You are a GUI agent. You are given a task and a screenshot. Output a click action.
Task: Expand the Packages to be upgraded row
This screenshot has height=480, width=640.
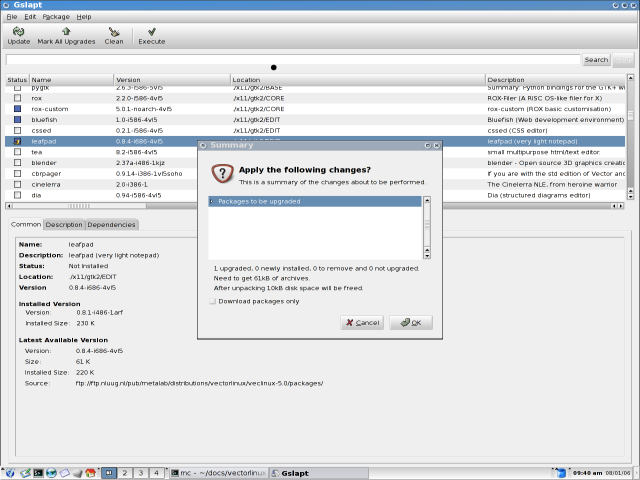click(213, 202)
